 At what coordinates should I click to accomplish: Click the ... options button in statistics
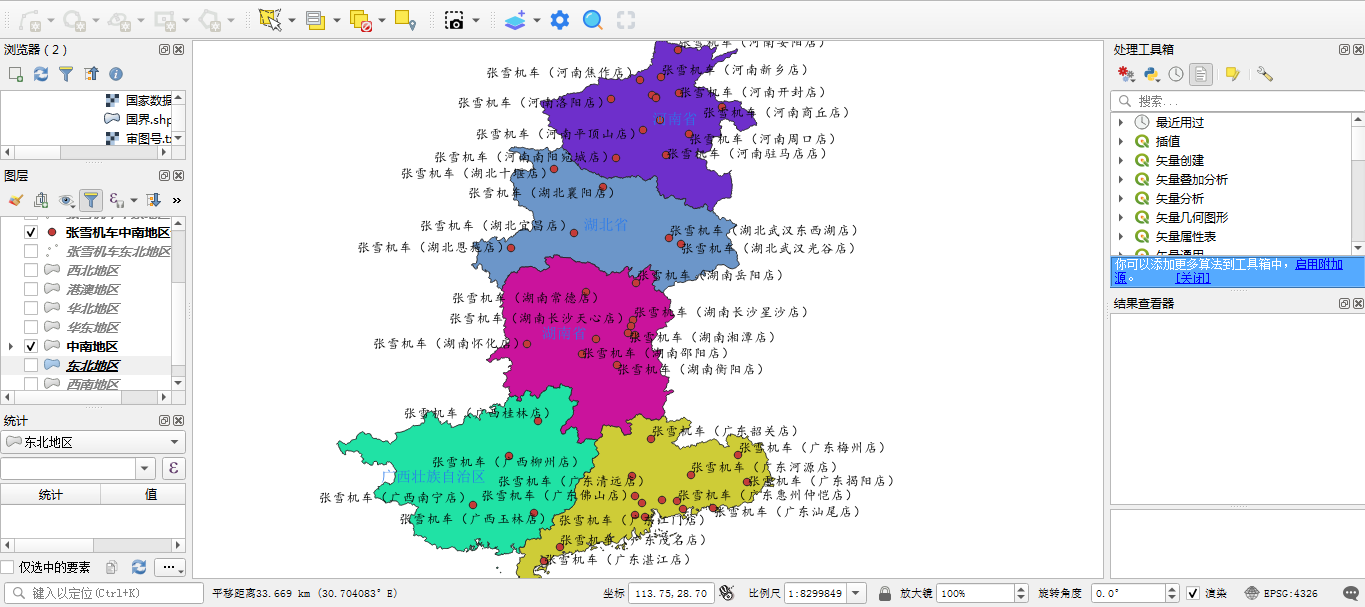[171, 567]
